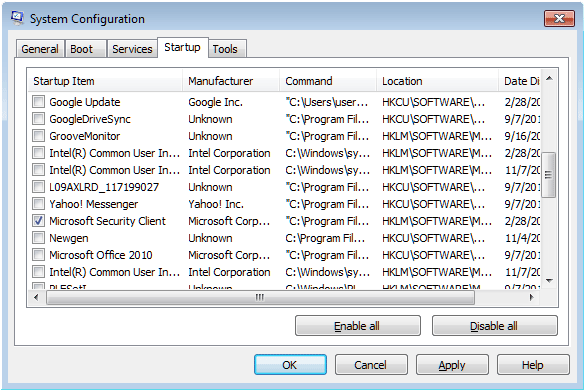
Task: Click the Disable all button
Action: [495, 326]
